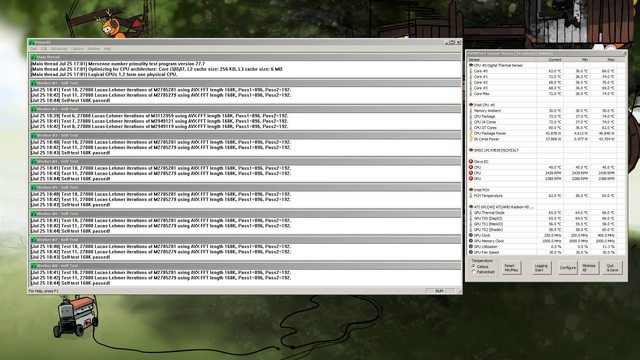Collapse the Clevo EC sensor group
The image size is (640, 360).
[x=471, y=162]
